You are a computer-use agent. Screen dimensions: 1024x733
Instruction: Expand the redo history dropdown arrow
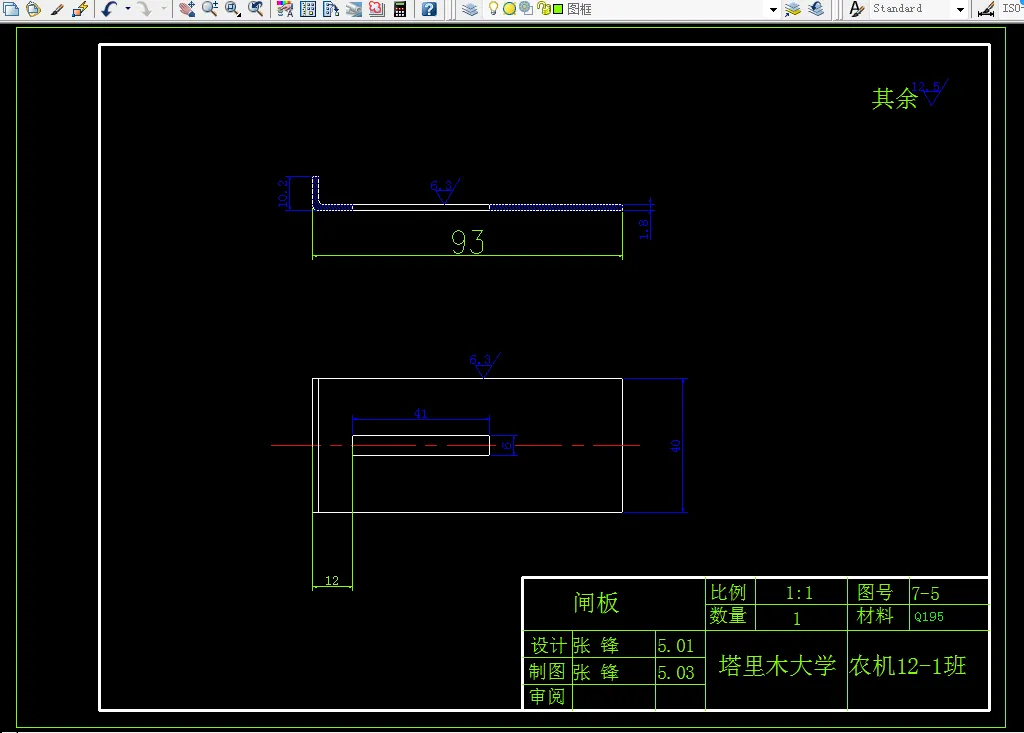[163, 9]
